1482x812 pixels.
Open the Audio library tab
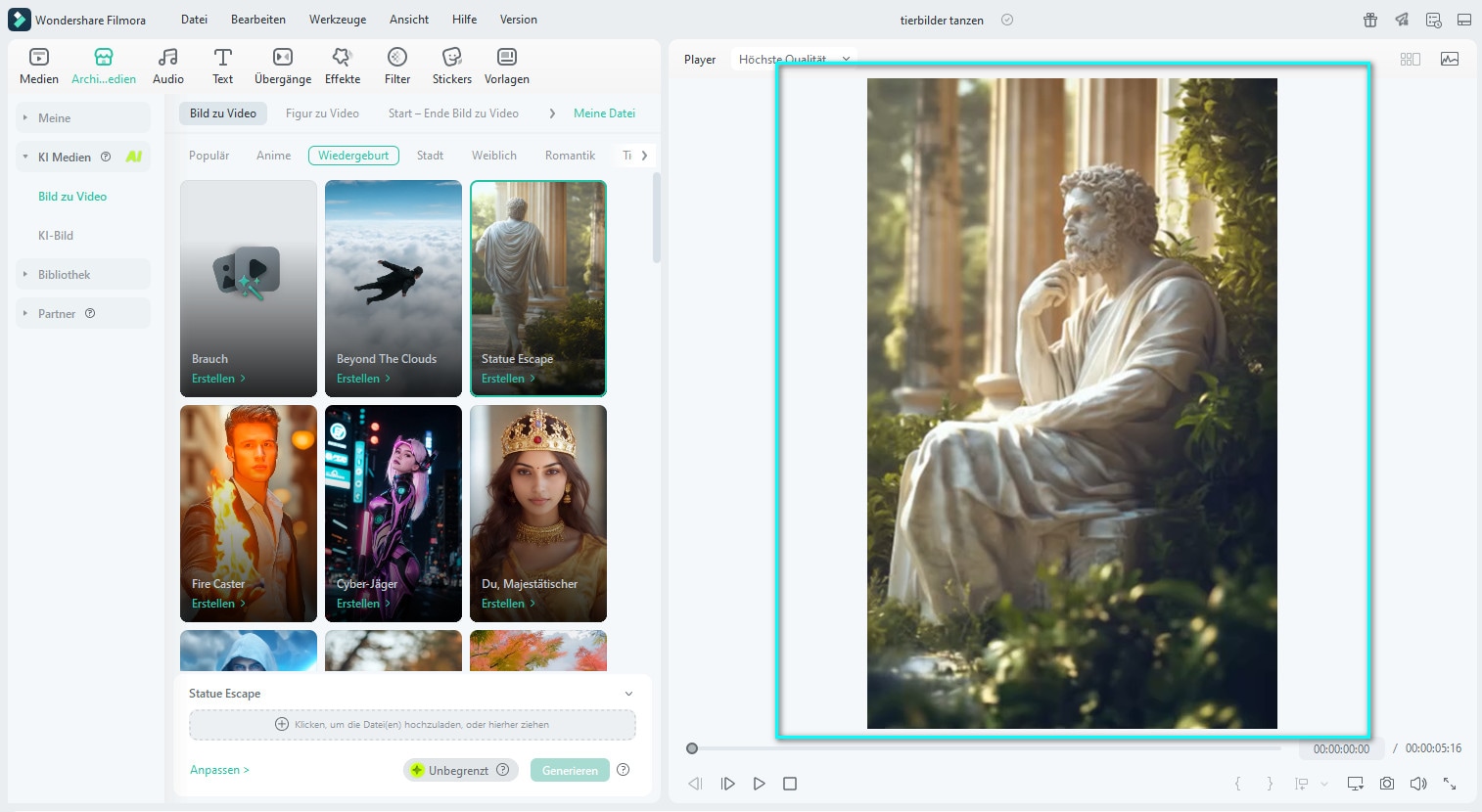pyautogui.click(x=168, y=67)
